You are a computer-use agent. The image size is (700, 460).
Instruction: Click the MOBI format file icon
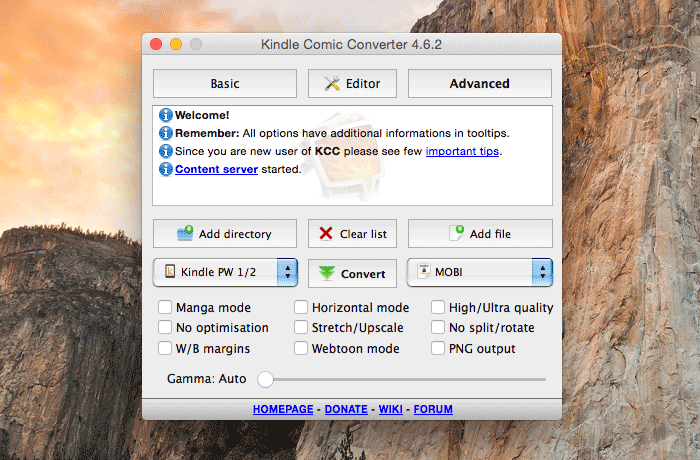(x=424, y=271)
